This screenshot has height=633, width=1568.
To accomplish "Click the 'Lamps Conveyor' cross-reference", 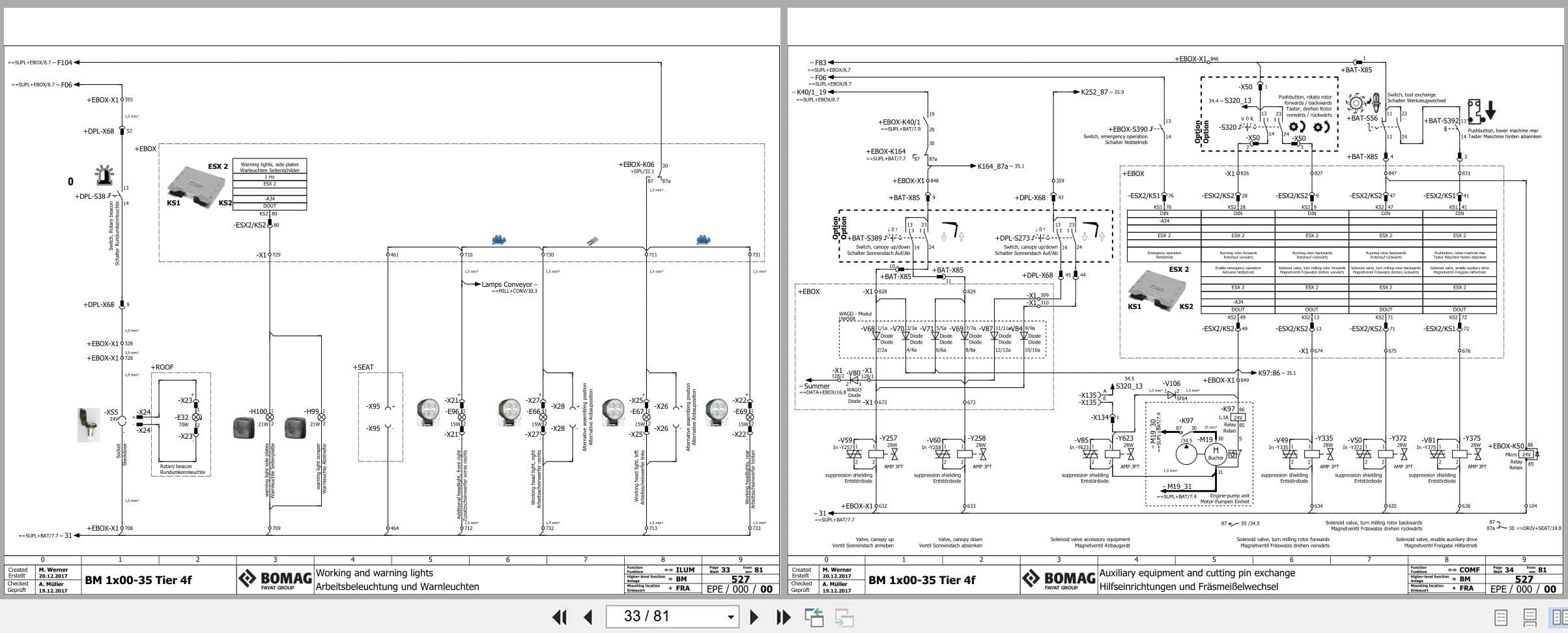I will (509, 284).
